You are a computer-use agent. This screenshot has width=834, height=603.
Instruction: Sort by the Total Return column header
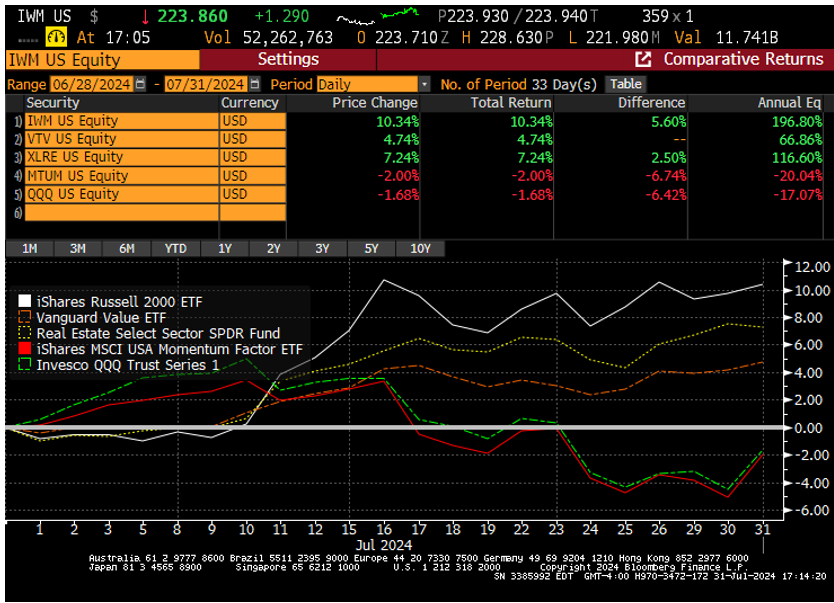coord(511,103)
